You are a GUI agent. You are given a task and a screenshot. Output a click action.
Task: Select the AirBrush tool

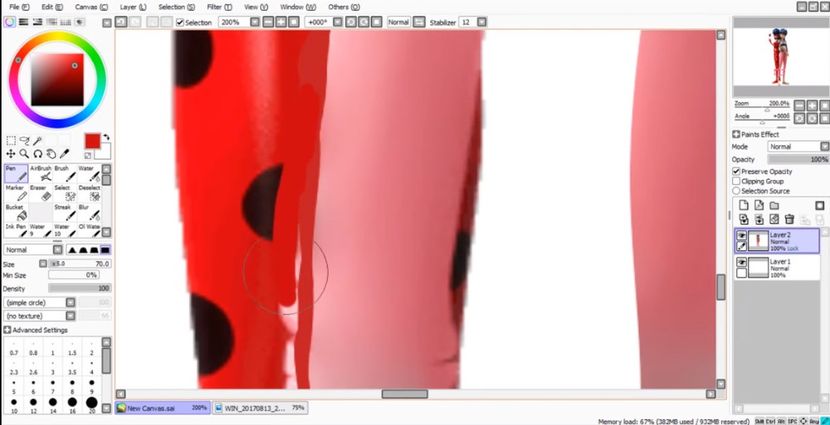40,174
